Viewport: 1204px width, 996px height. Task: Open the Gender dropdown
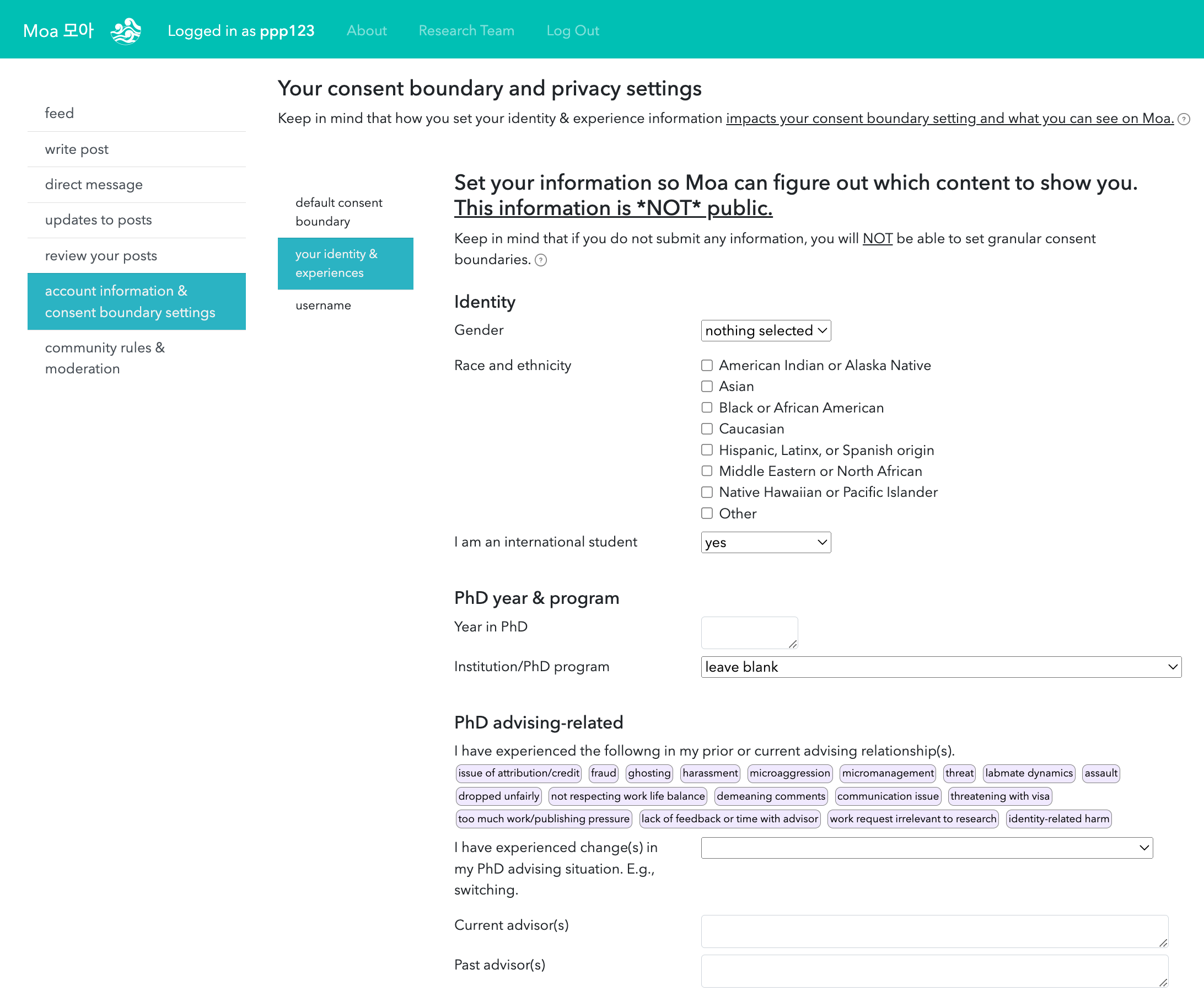pyautogui.click(x=766, y=331)
